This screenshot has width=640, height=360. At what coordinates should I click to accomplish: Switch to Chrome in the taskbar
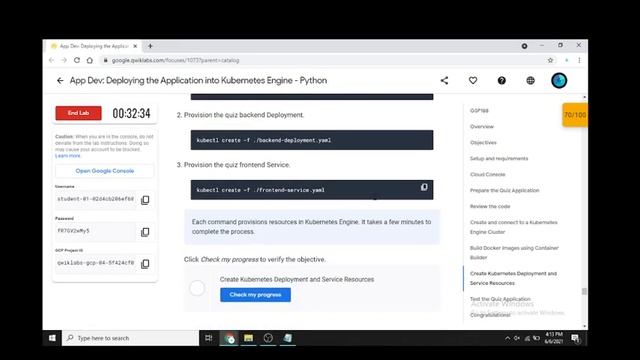pos(229,338)
